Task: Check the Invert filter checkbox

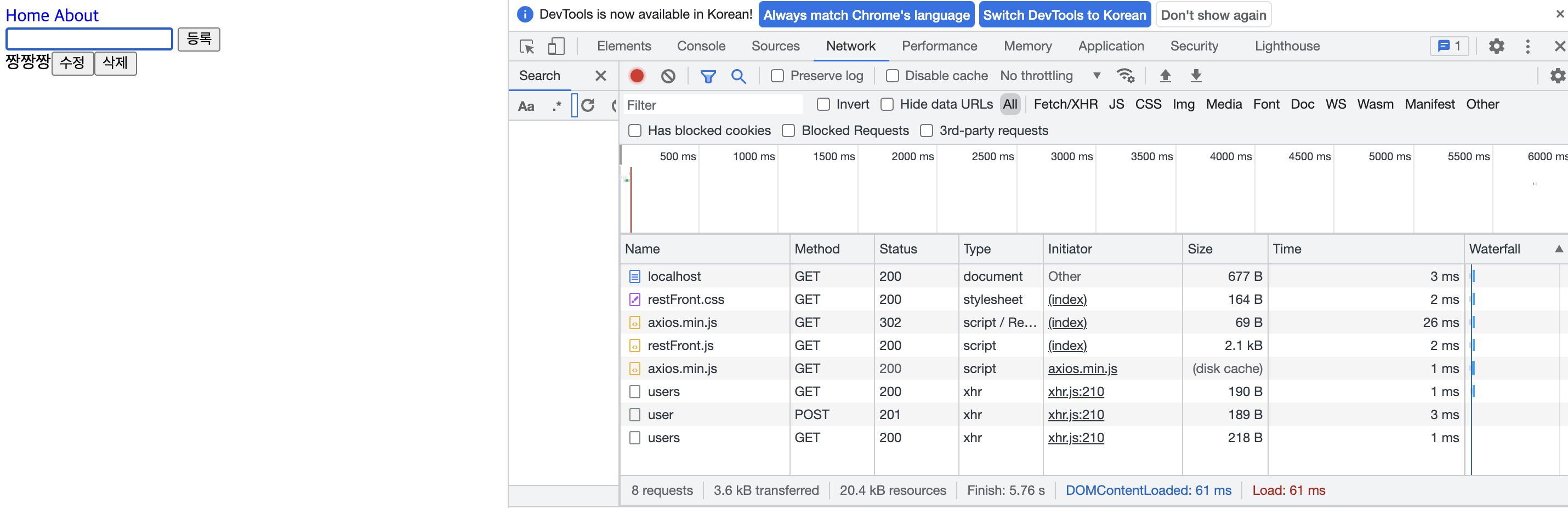Action: 823,104
